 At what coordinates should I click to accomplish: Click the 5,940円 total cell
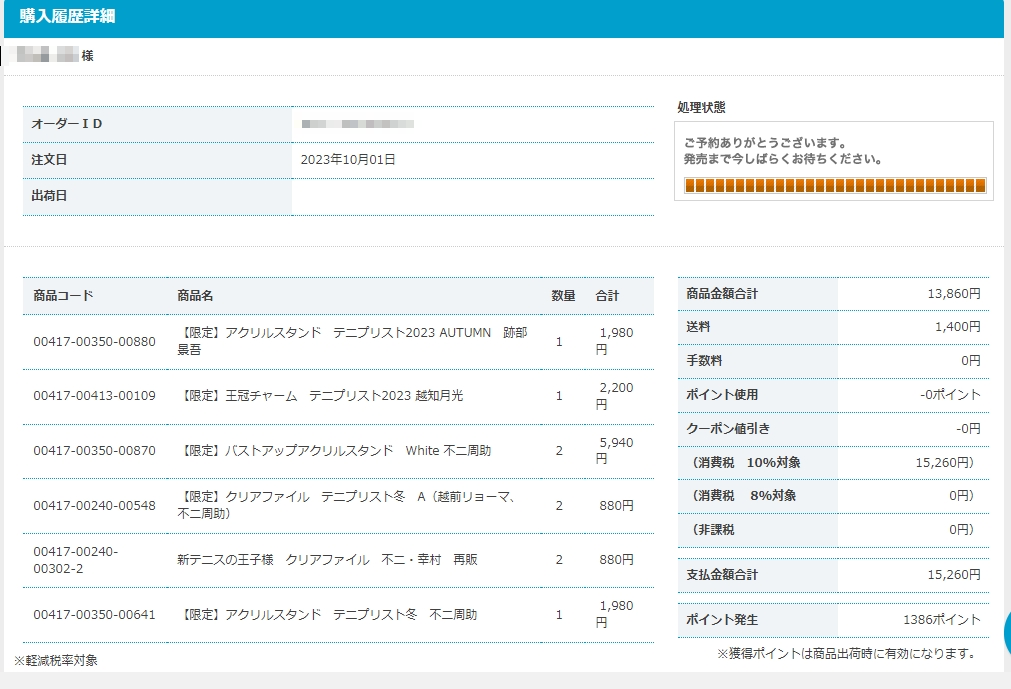(x=614, y=451)
